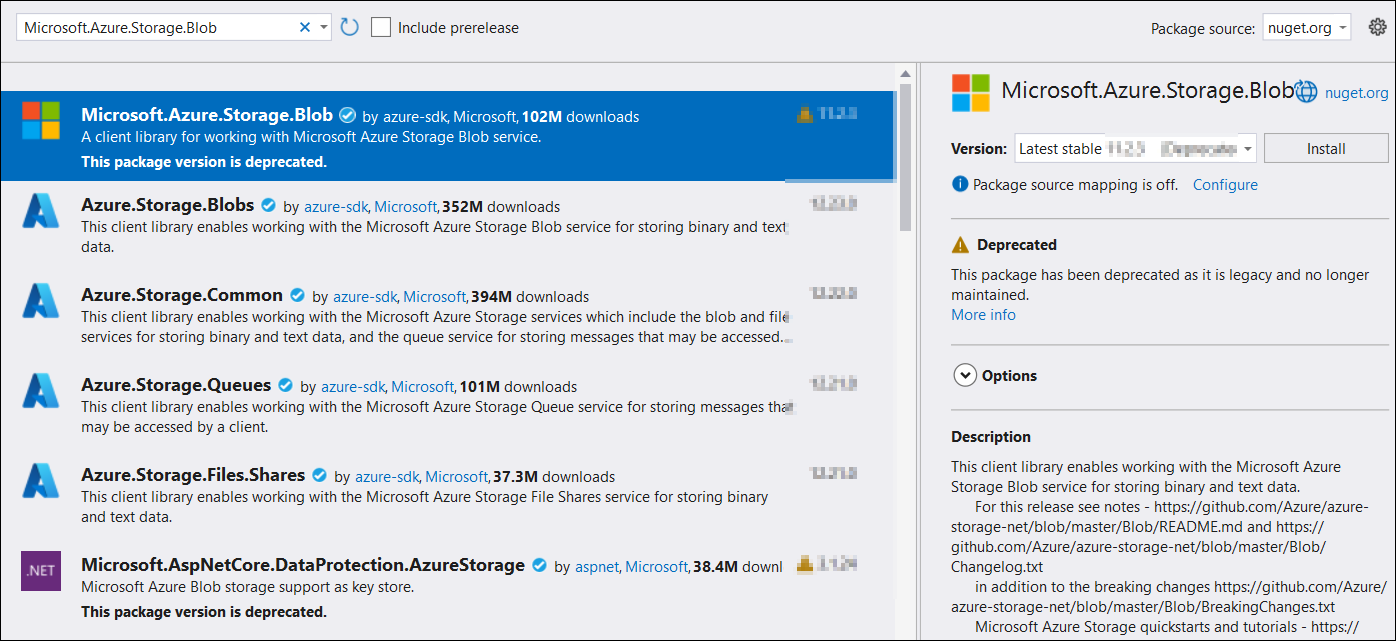Click the globe icon next to nuget.org
The width and height of the screenshot is (1396, 641).
tap(1306, 92)
